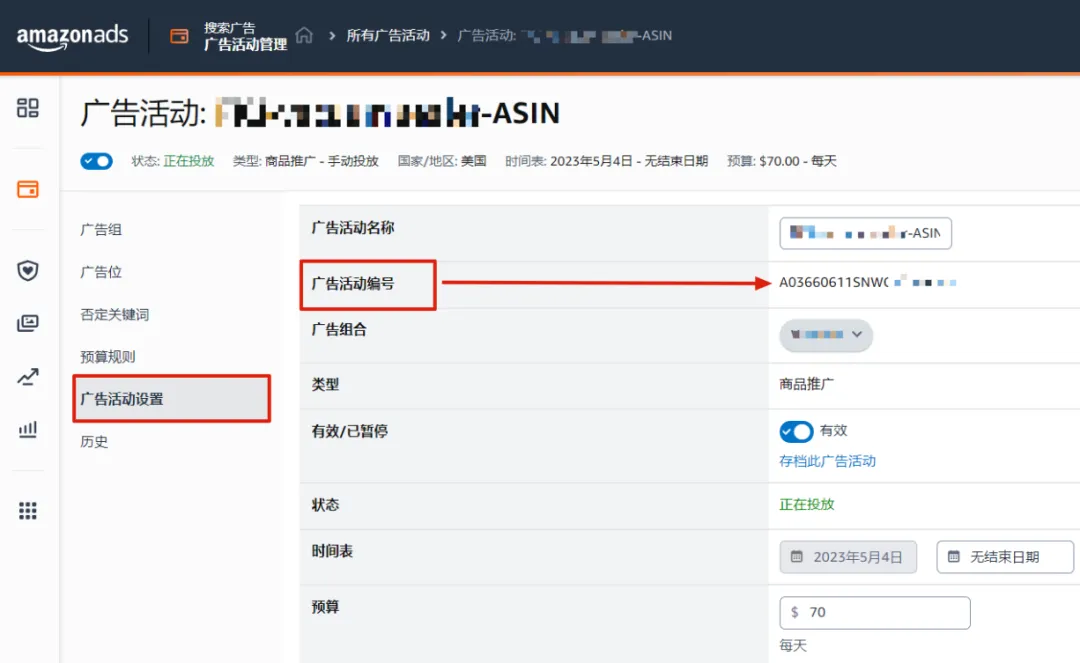This screenshot has height=663, width=1080.
Task: Select the orange campaigns card icon in sidebar
Action: 28,189
